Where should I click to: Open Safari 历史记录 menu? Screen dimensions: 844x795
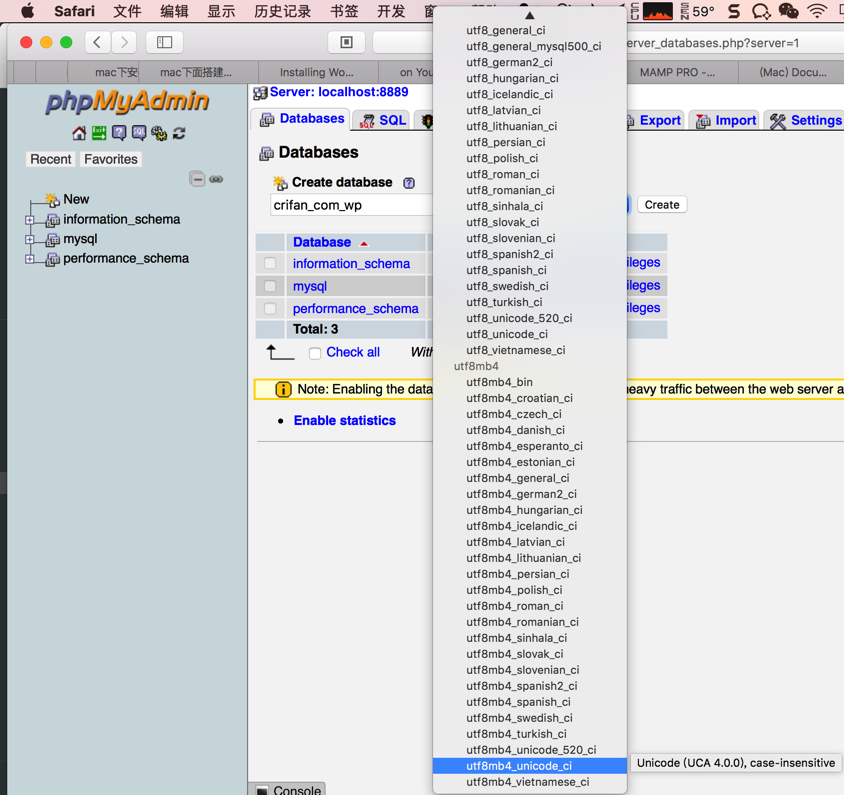(283, 11)
